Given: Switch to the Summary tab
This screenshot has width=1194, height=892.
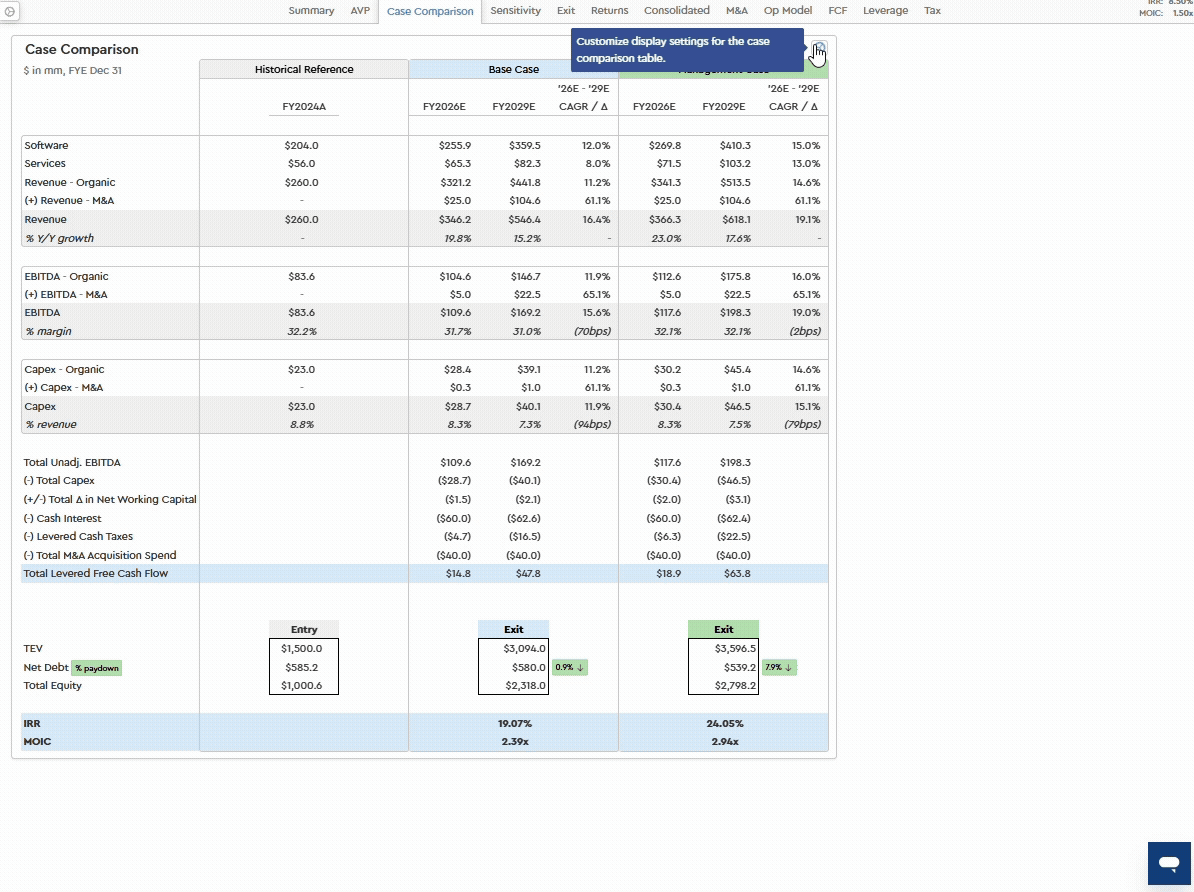Looking at the screenshot, I should [x=311, y=11].
